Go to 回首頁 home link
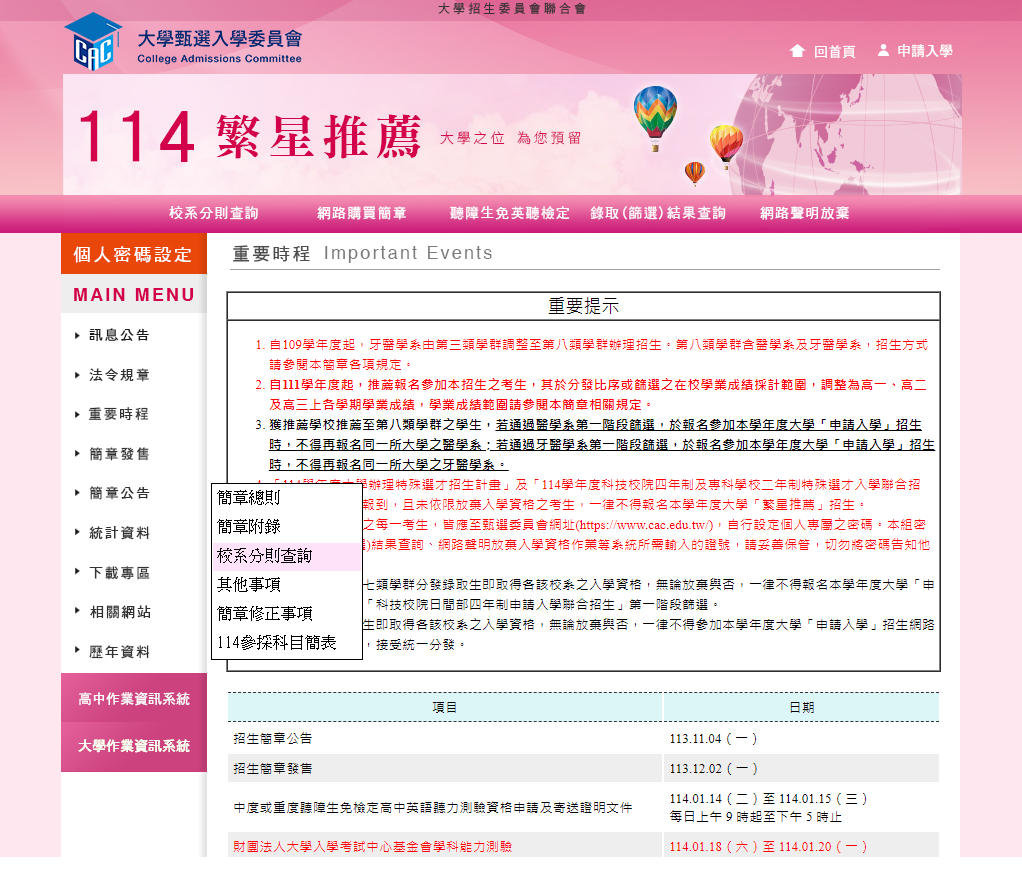This screenshot has height=879, width=1022. point(834,51)
